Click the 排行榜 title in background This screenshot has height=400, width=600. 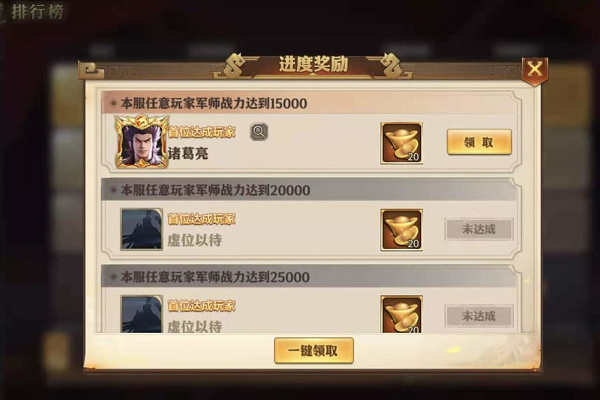[x=38, y=12]
